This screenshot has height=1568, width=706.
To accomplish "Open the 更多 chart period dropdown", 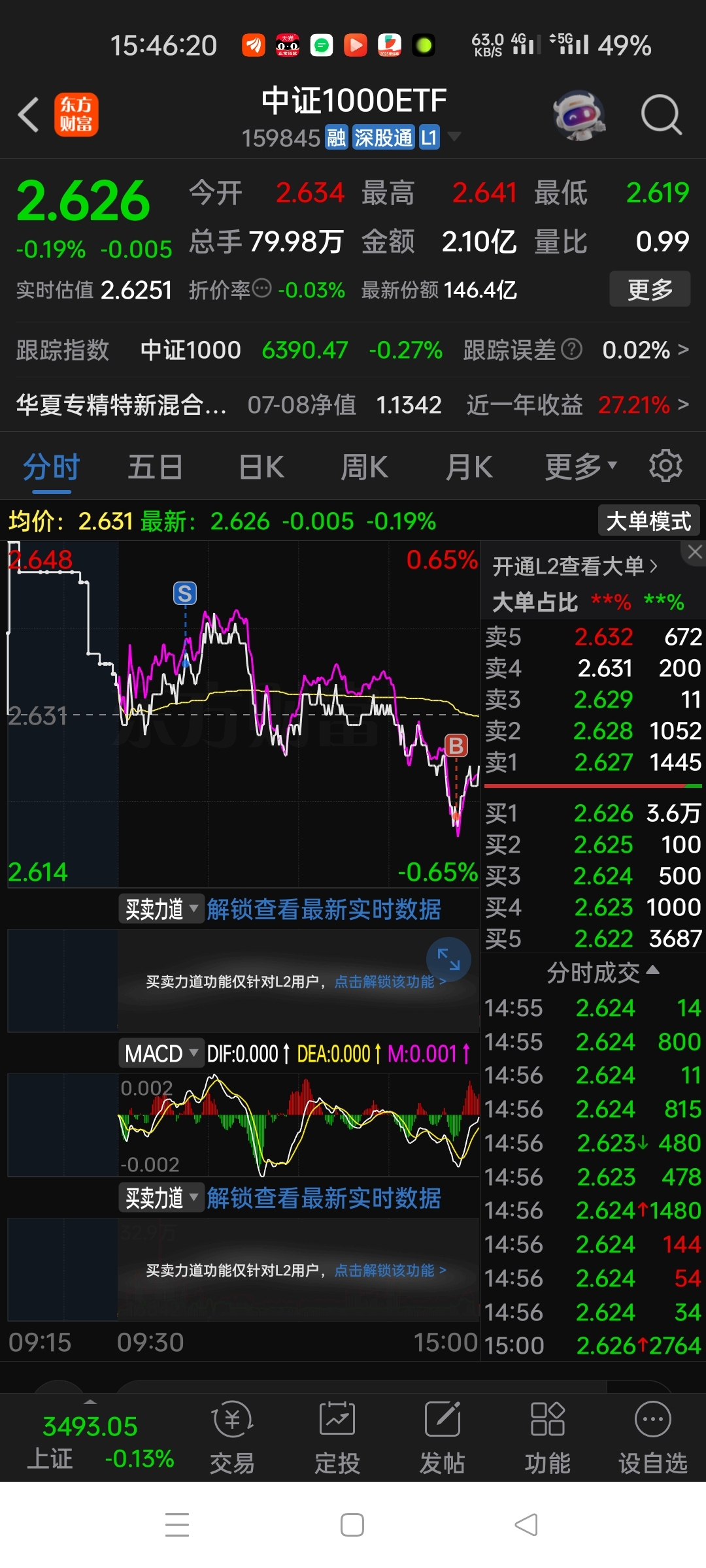I will tap(581, 468).
